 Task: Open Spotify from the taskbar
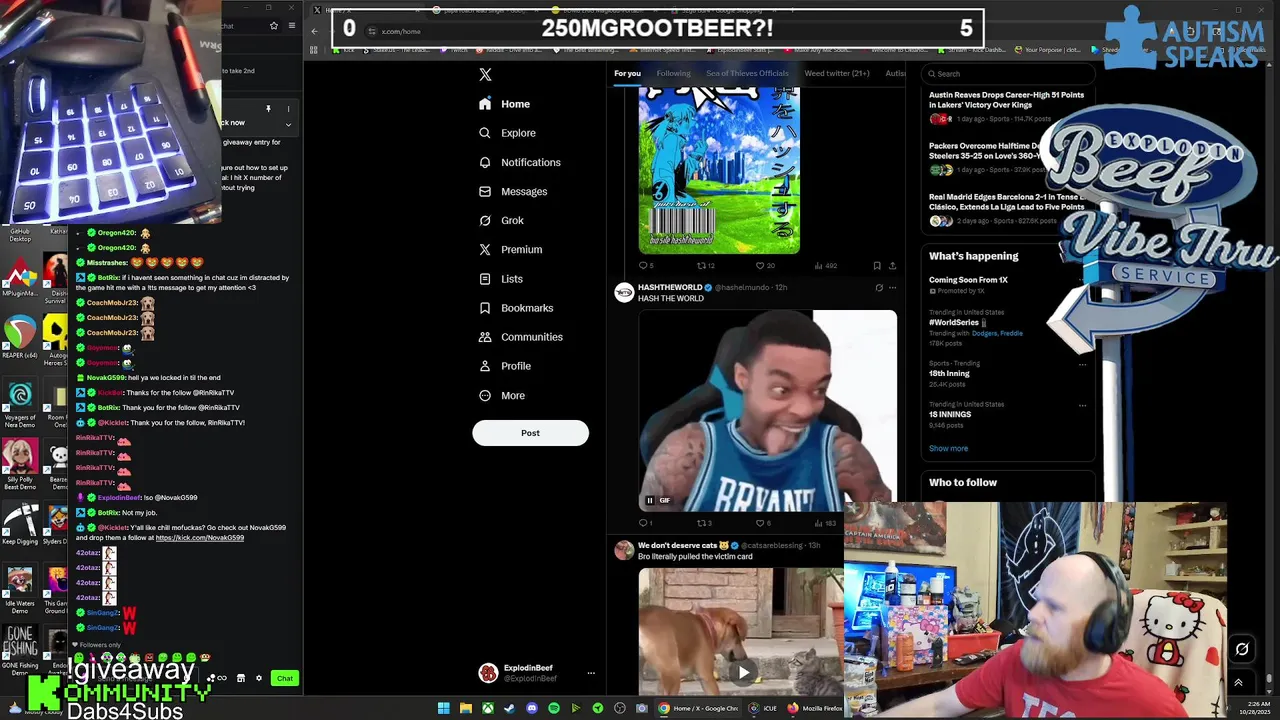coord(554,708)
